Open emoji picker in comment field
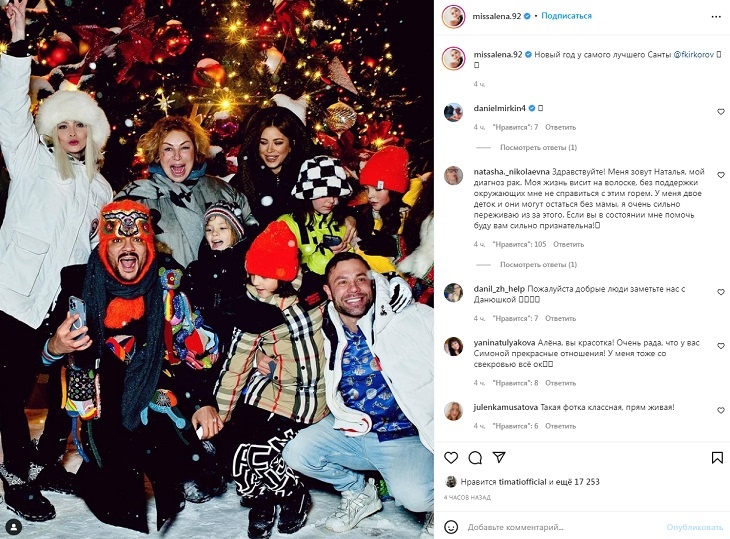The width and height of the screenshot is (730, 539). pyautogui.click(x=451, y=527)
